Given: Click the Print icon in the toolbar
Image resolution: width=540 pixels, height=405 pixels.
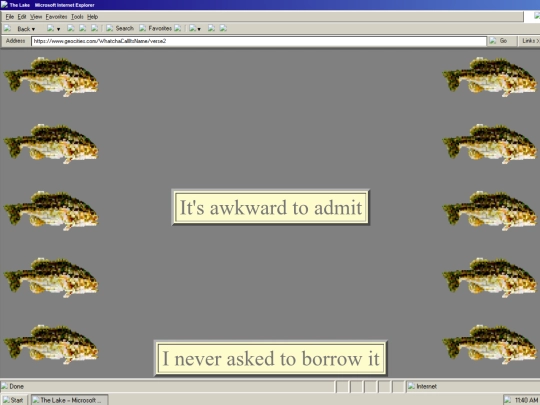Looking at the screenshot, I should pos(211,29).
